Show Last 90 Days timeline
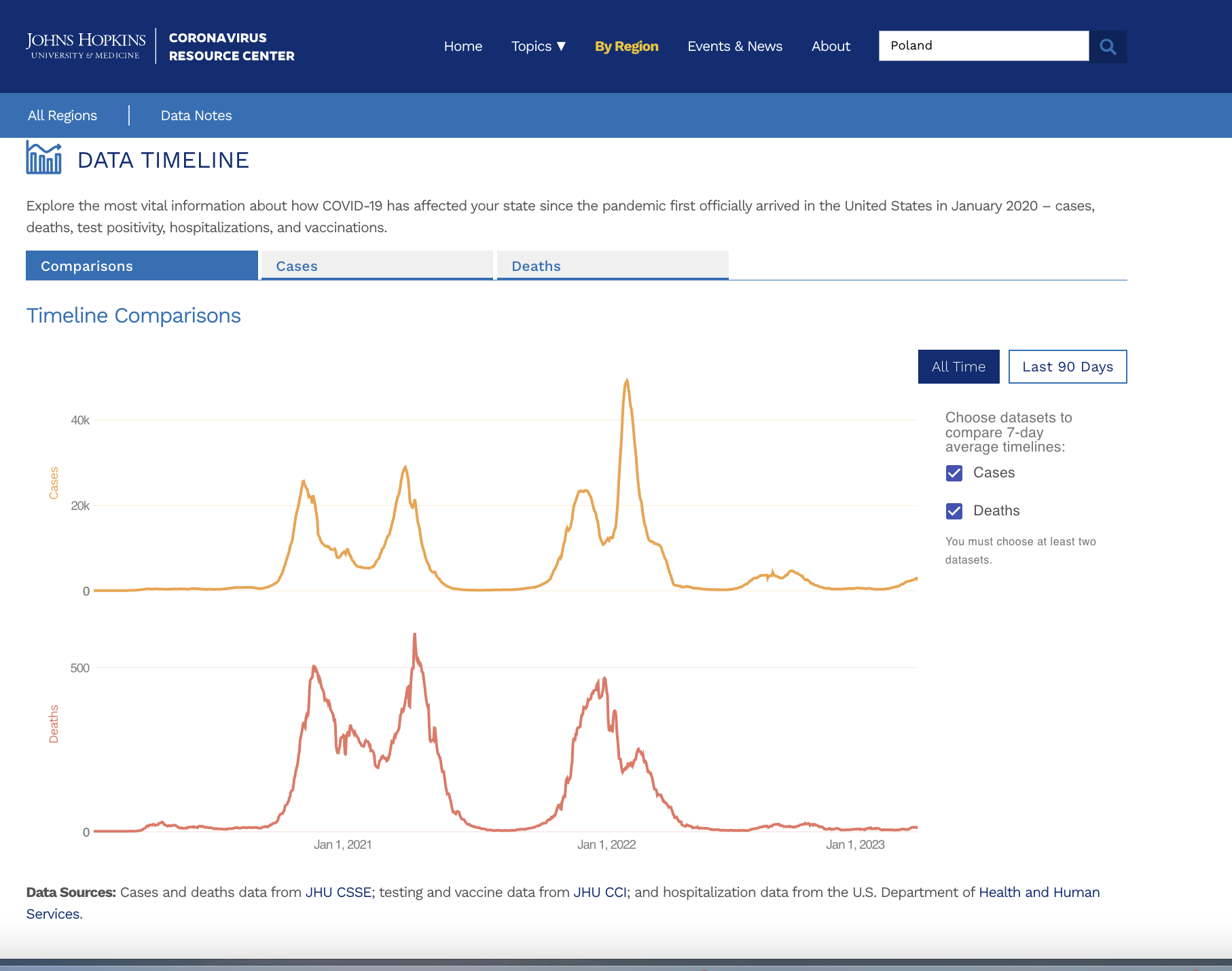The width and height of the screenshot is (1232, 971). point(1067,367)
